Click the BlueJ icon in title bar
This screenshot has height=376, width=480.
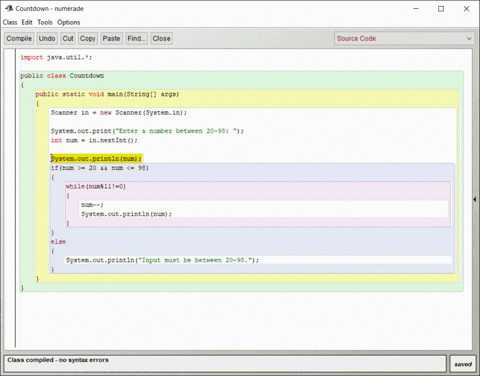point(9,8)
